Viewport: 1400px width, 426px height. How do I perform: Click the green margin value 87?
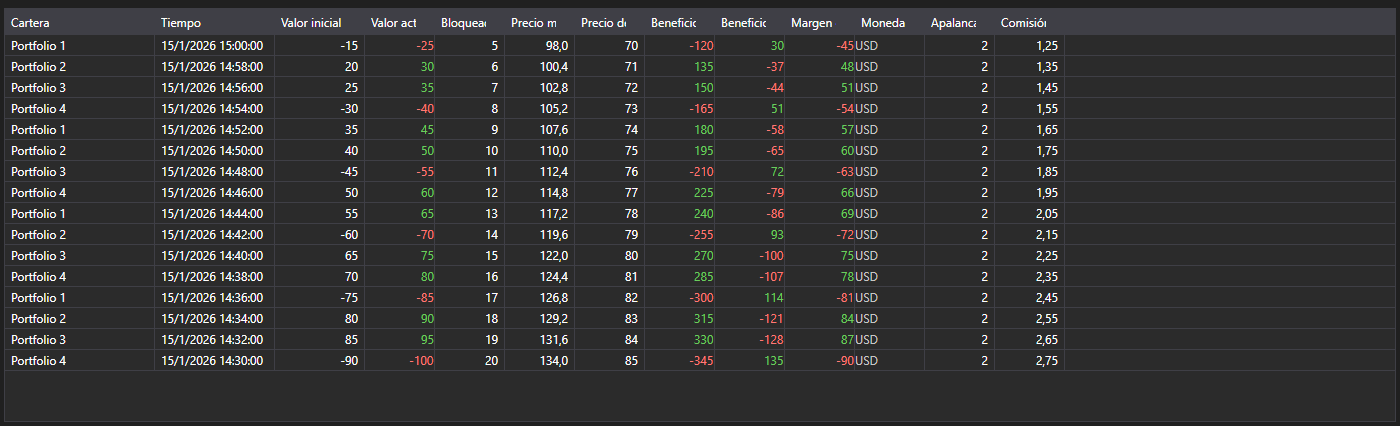tap(819, 340)
